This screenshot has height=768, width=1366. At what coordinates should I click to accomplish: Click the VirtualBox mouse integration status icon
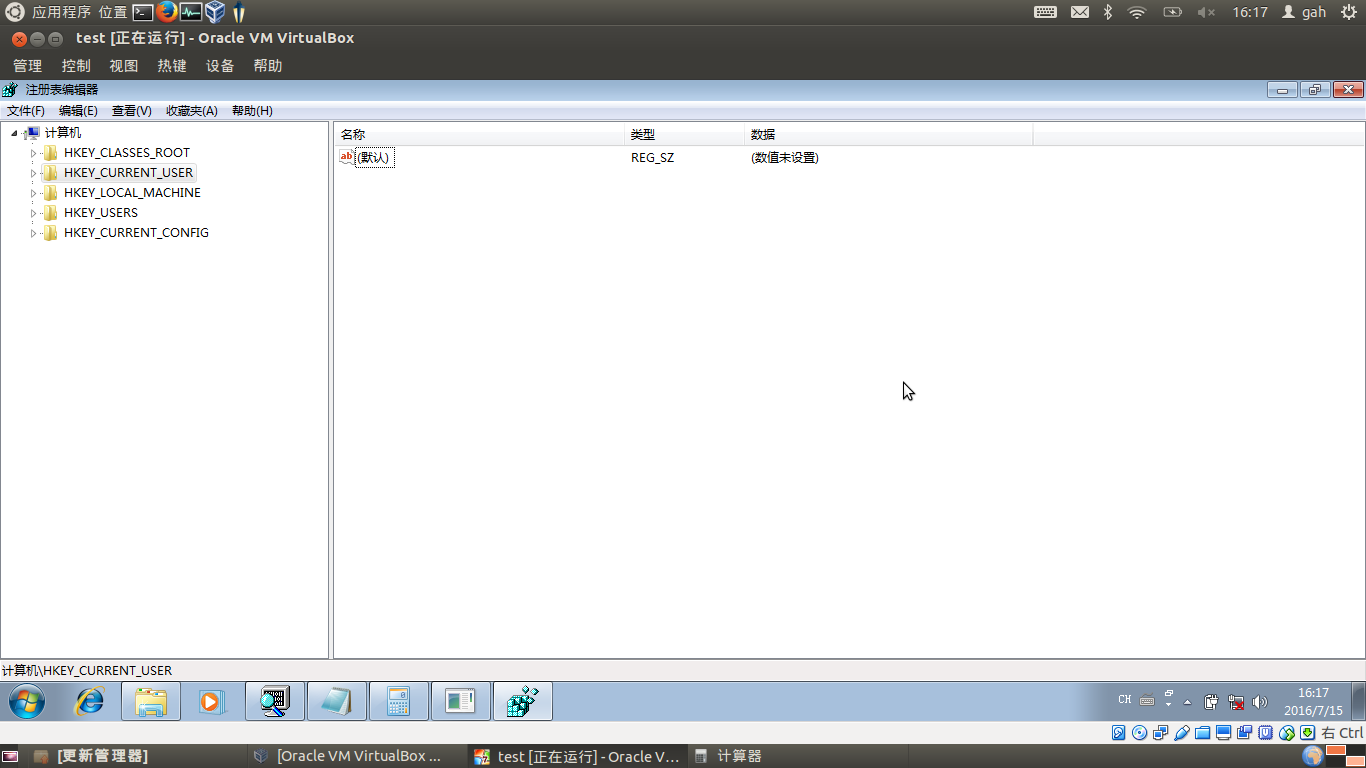coord(1287,733)
